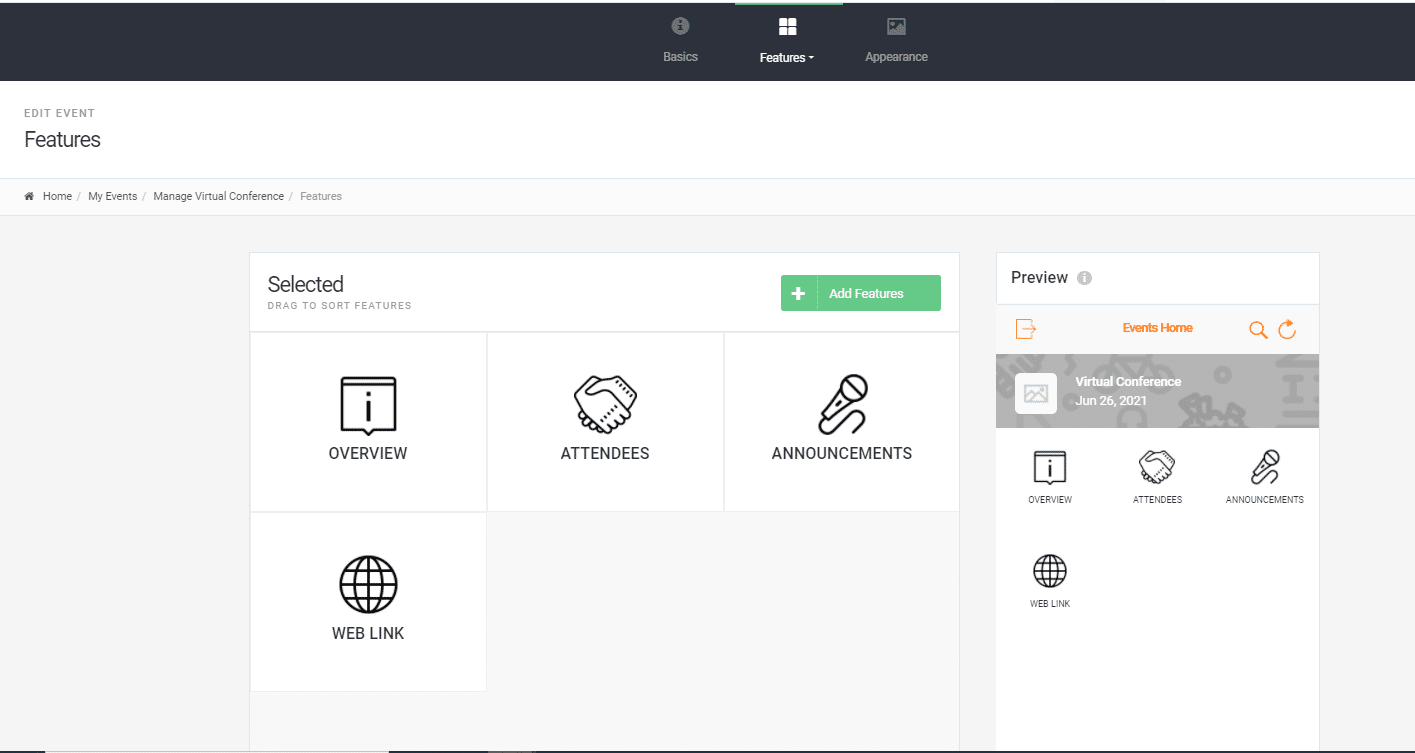This screenshot has width=1415, height=753.
Task: Open the Appearance tab
Action: click(x=896, y=40)
